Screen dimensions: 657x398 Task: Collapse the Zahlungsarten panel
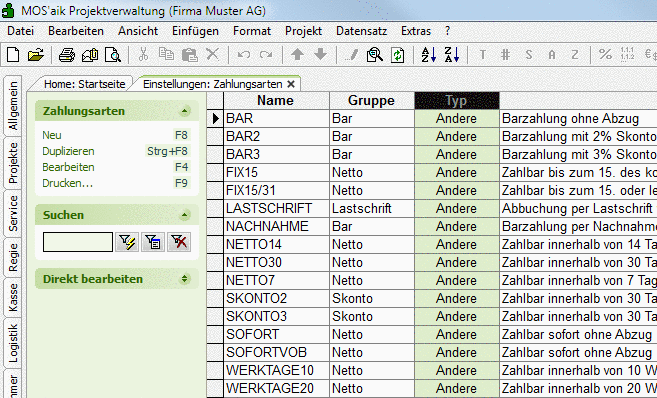(x=184, y=111)
